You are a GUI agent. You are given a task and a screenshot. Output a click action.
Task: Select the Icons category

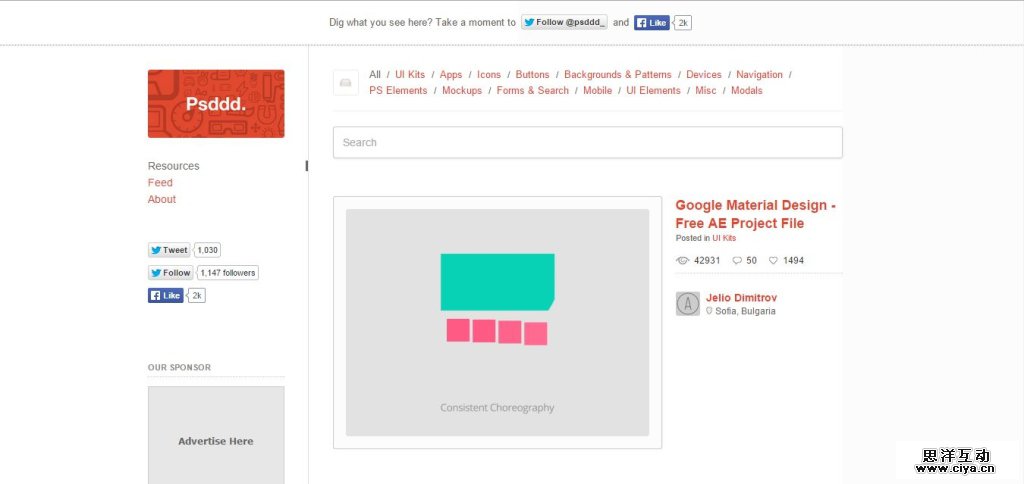489,74
